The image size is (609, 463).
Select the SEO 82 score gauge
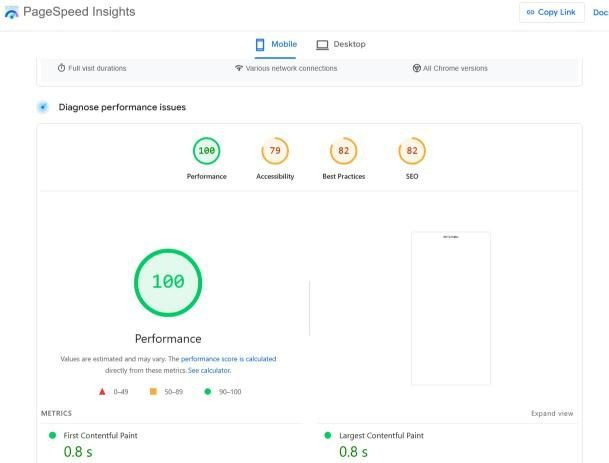pos(412,151)
